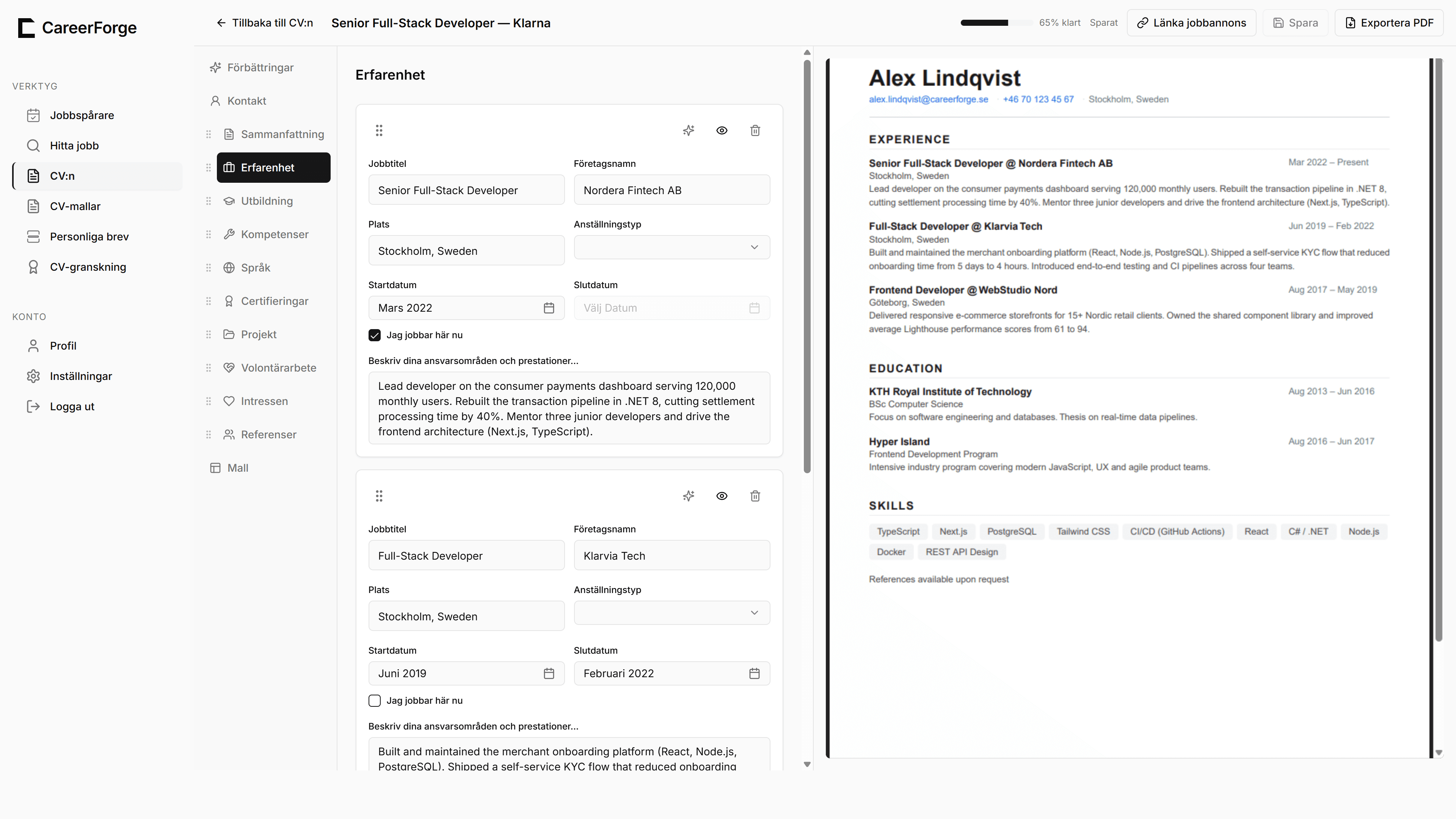The image size is (1456, 819).
Task: Click the Jobbtitel field 'Senior Full-Stack Developer'
Action: (x=466, y=190)
